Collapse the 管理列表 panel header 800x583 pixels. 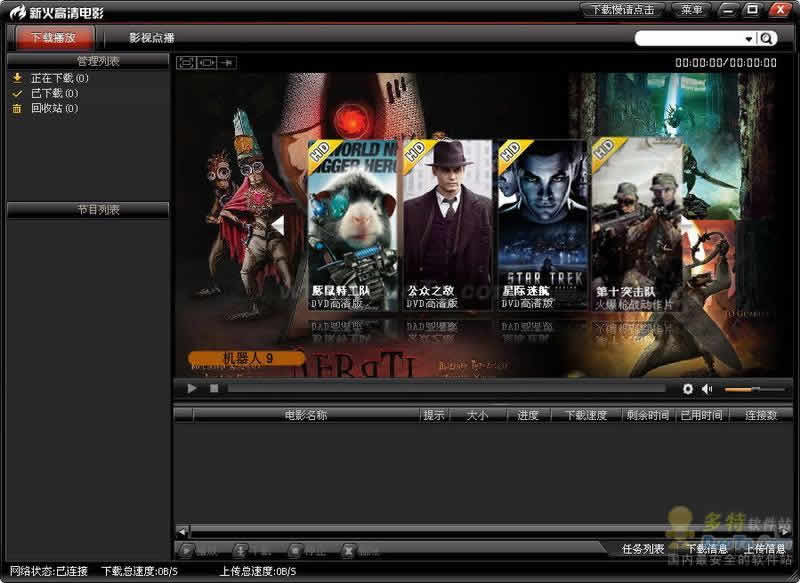(x=88, y=61)
